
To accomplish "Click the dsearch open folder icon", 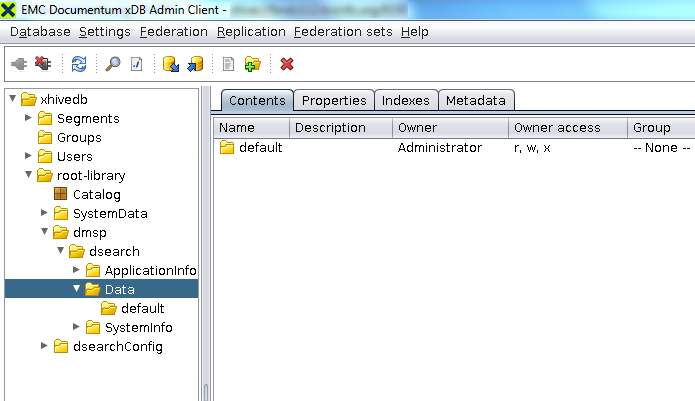I will pos(77,251).
